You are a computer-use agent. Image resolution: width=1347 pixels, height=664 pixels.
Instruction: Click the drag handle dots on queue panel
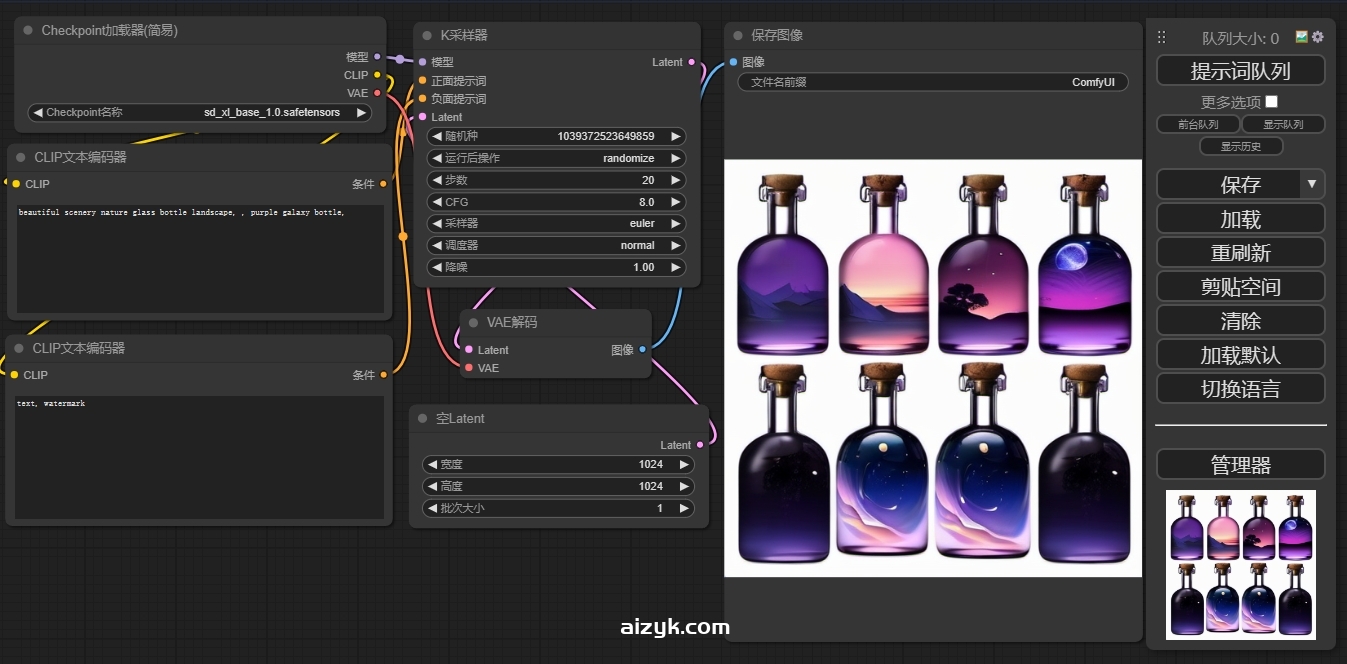[x=1162, y=37]
